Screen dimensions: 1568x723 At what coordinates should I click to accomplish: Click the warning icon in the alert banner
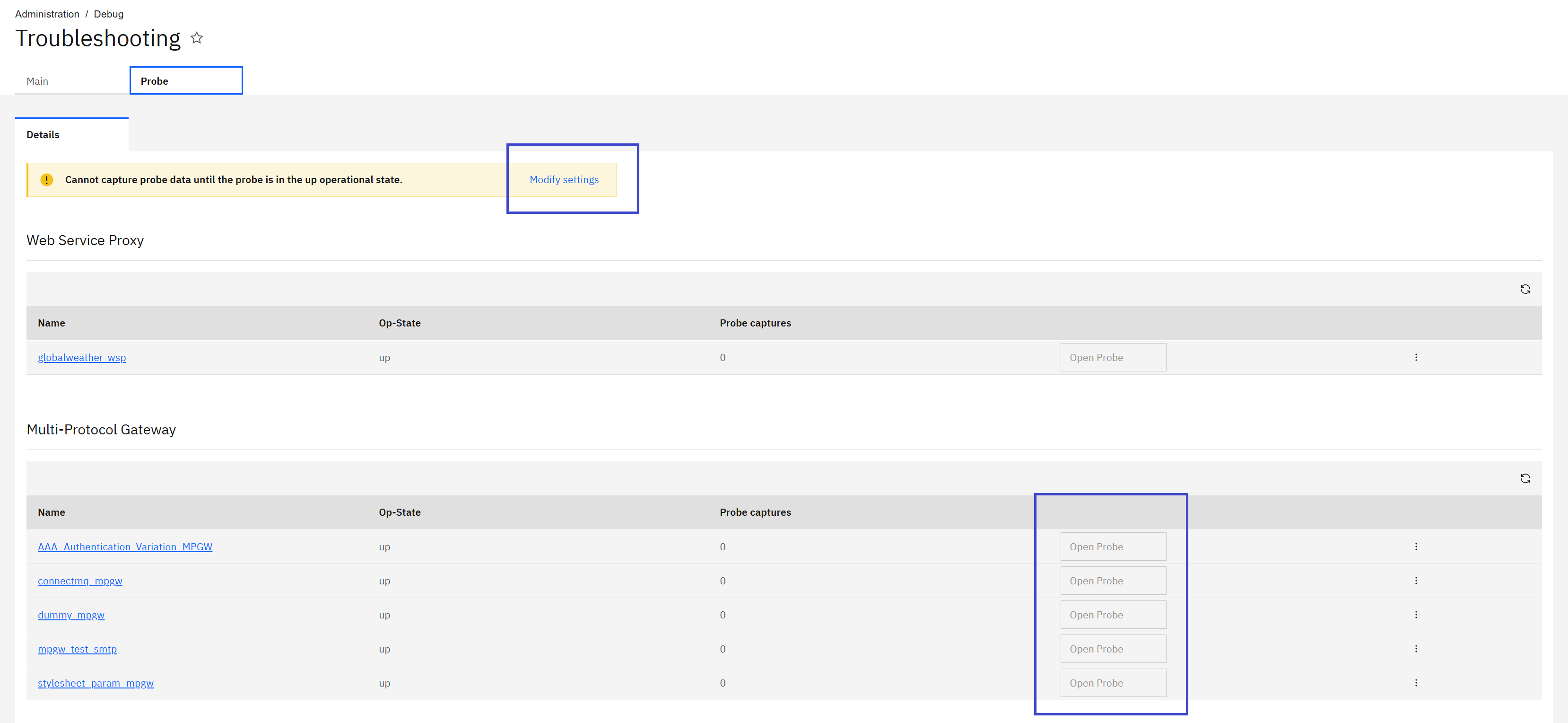(46, 180)
